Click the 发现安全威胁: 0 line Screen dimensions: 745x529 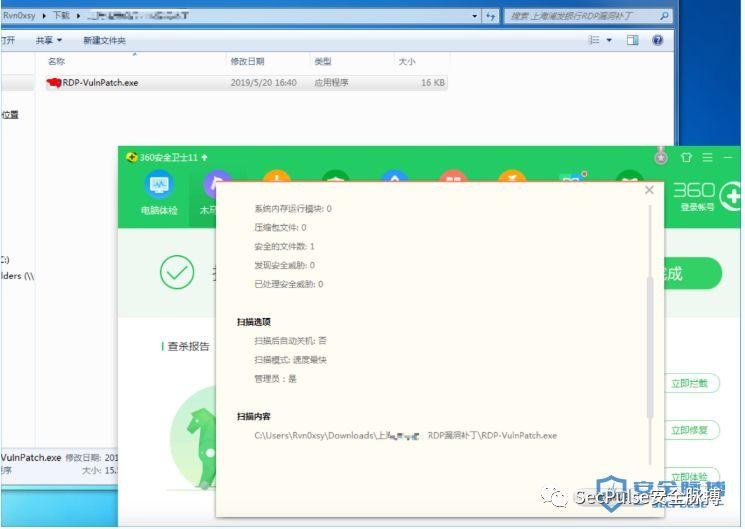[x=284, y=265]
